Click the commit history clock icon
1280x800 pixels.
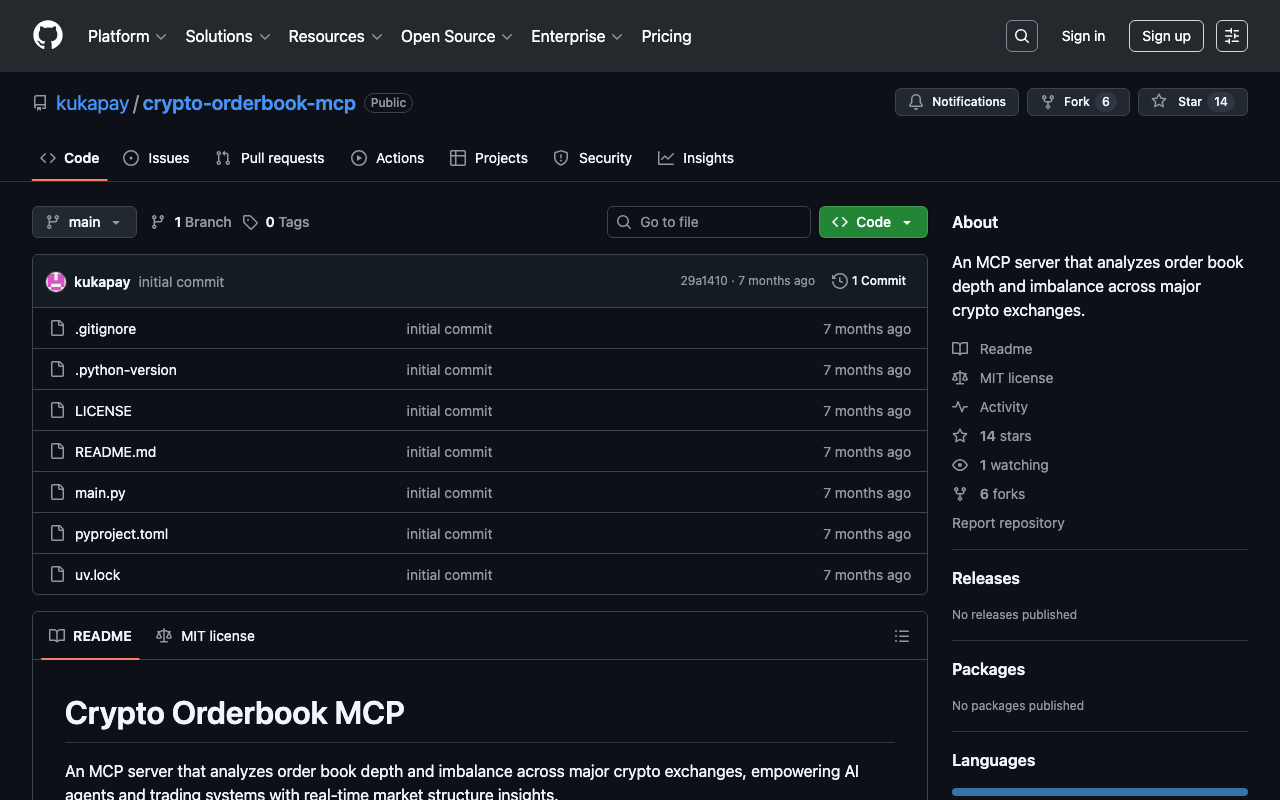840,281
